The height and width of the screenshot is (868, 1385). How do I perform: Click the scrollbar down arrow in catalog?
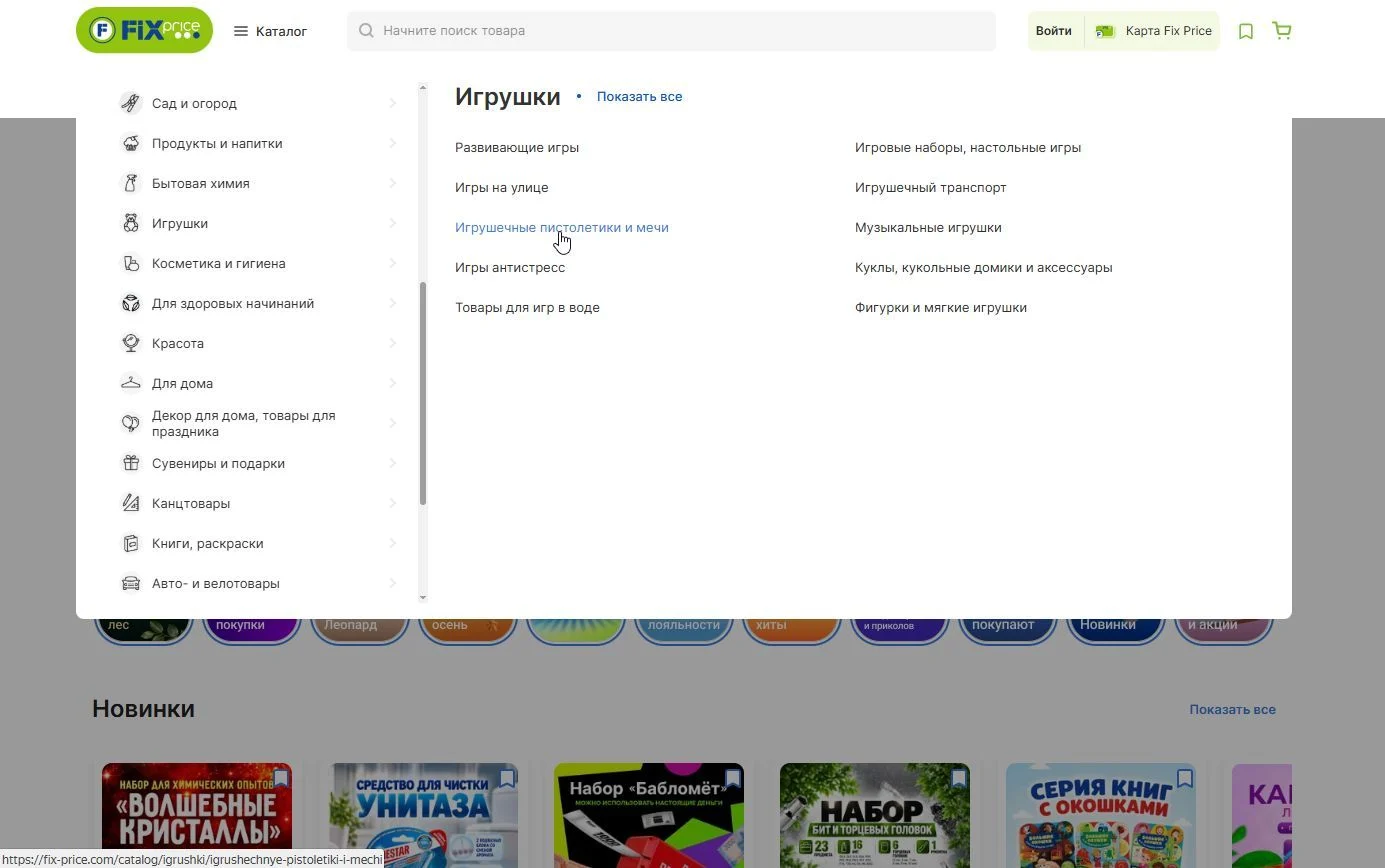point(423,598)
